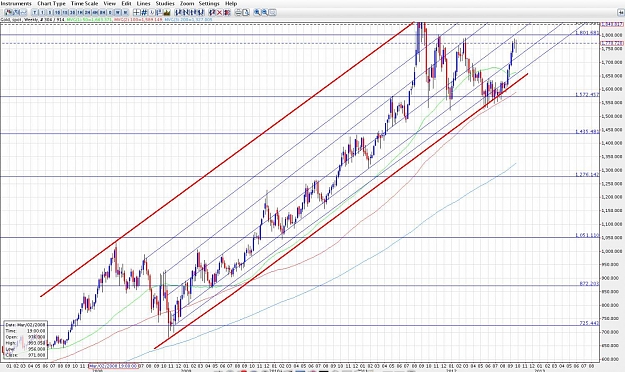Toggle the weekly (W) time scale button
The width and height of the screenshot is (625, 372).
click(118, 13)
